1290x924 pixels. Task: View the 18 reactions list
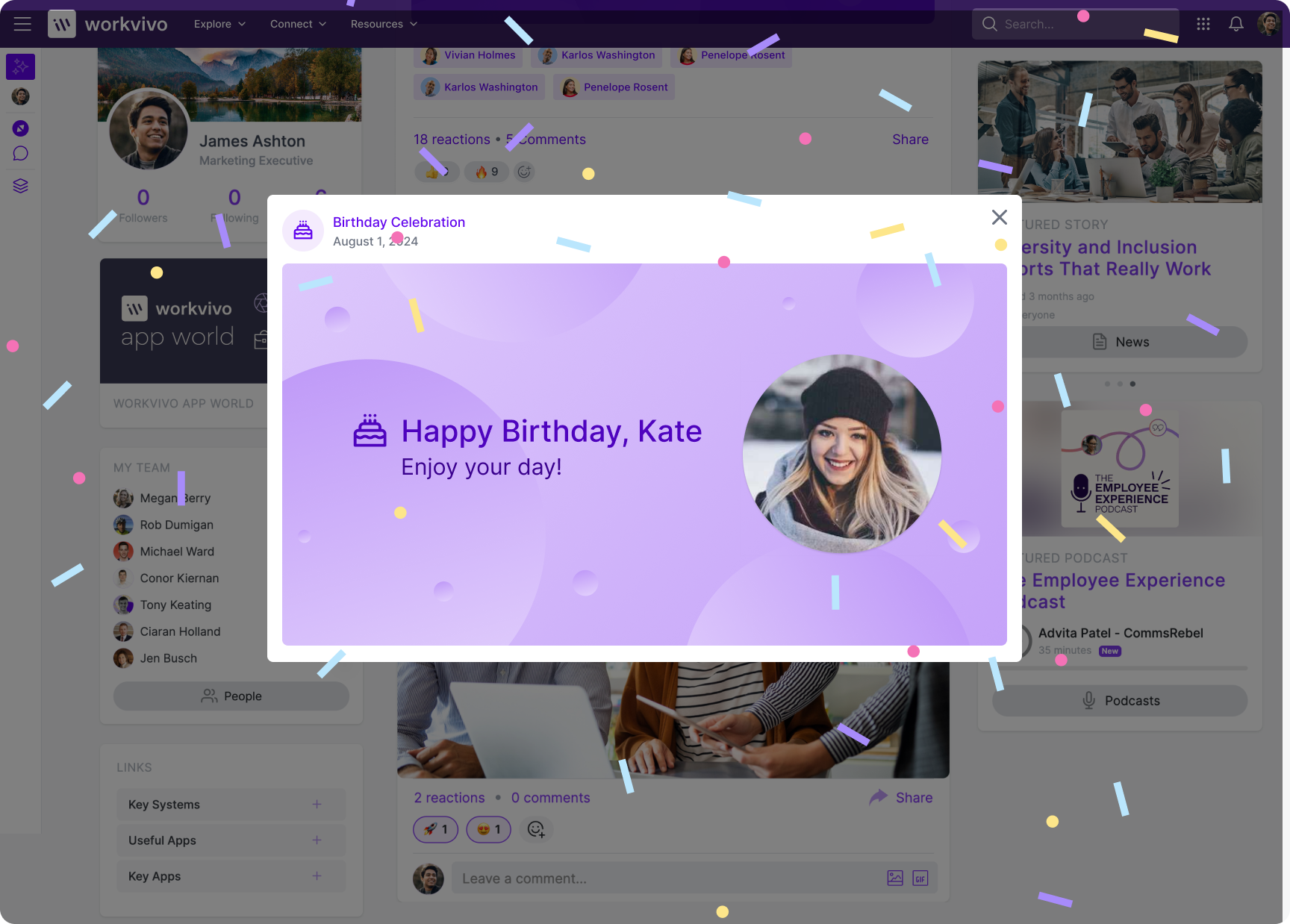point(452,140)
